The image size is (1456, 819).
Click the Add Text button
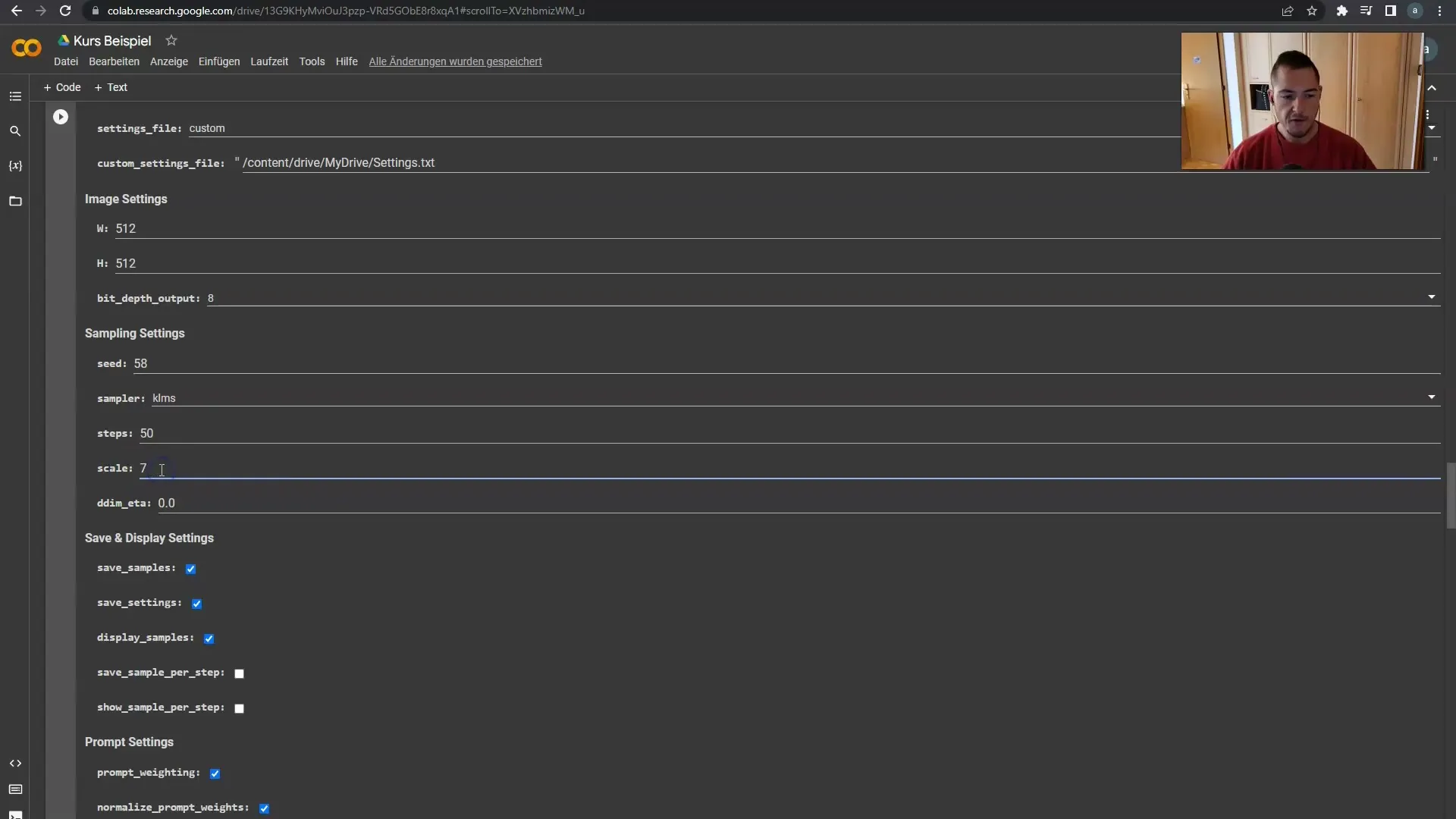coord(115,87)
